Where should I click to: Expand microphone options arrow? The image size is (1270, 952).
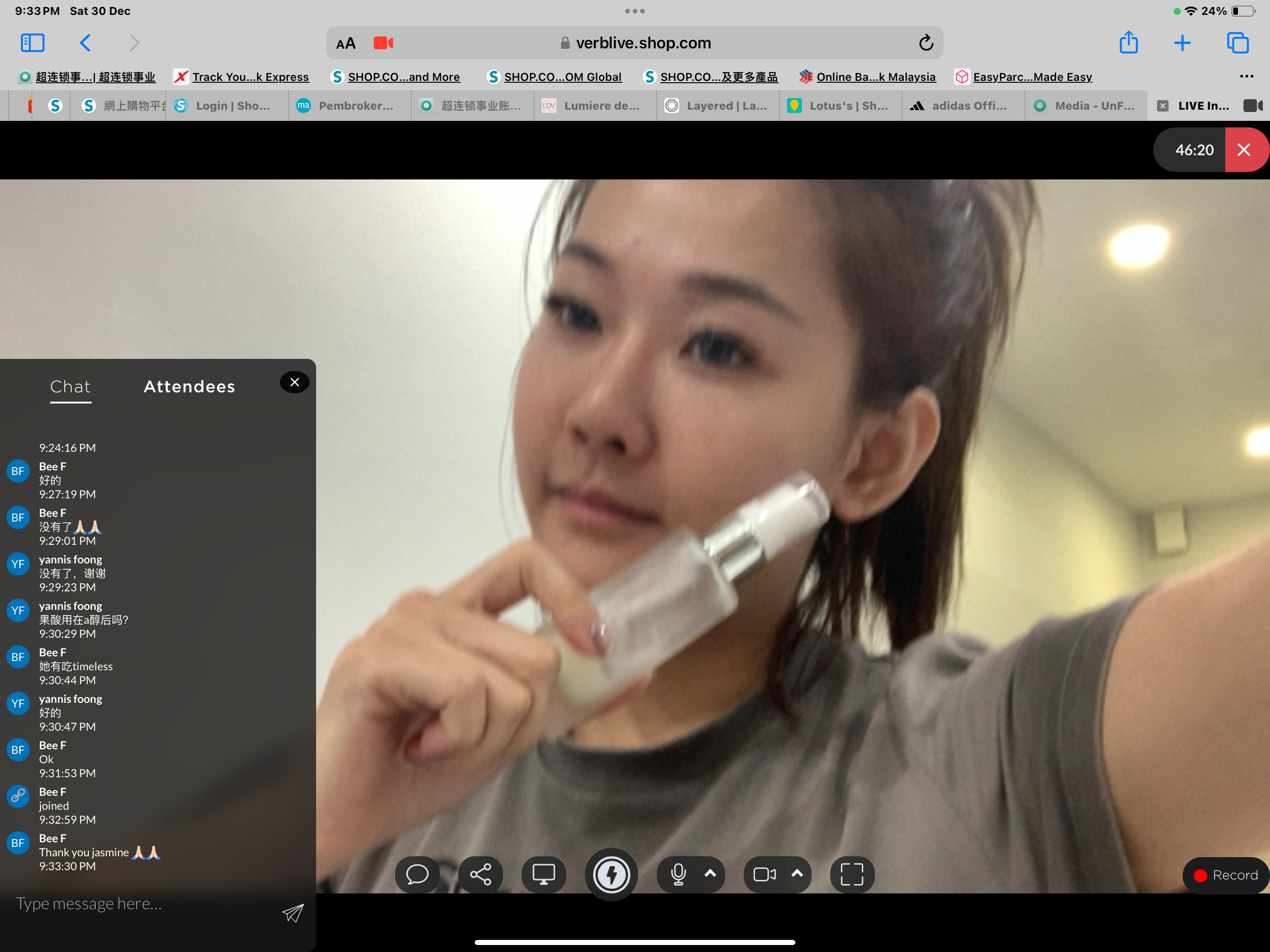point(710,873)
